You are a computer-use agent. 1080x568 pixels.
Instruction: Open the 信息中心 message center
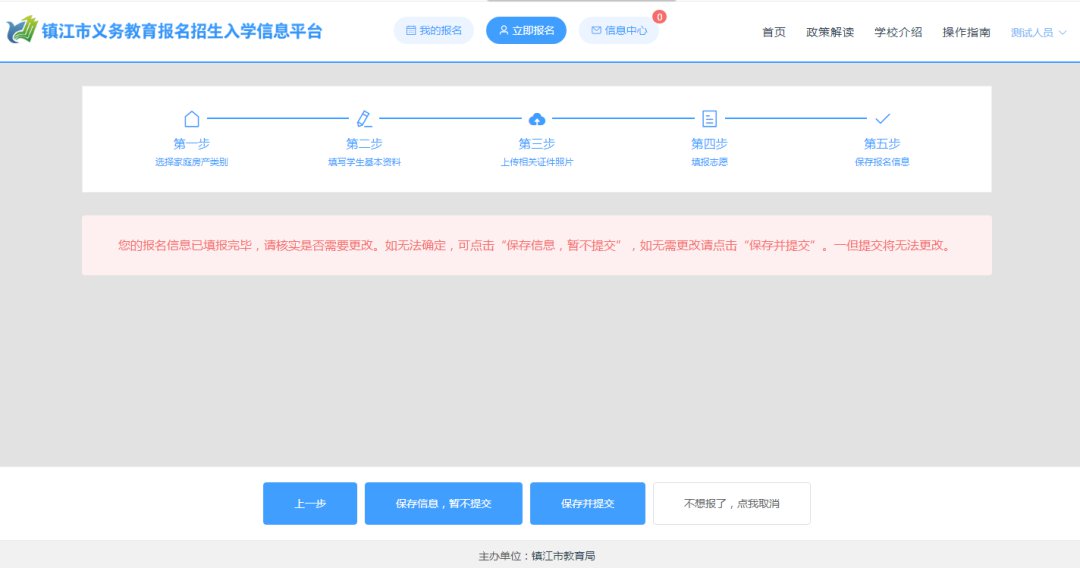pos(619,31)
